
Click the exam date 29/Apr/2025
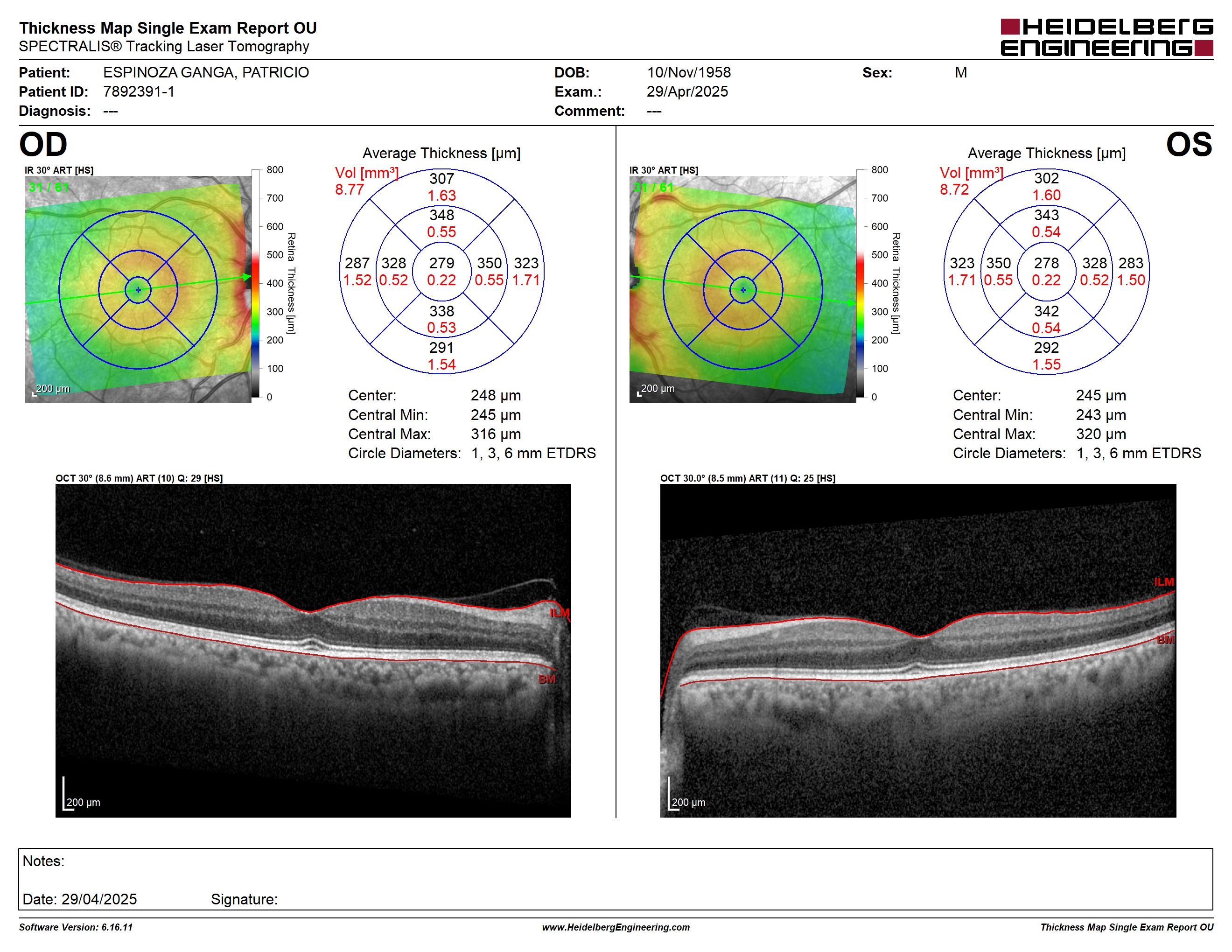pyautogui.click(x=687, y=92)
